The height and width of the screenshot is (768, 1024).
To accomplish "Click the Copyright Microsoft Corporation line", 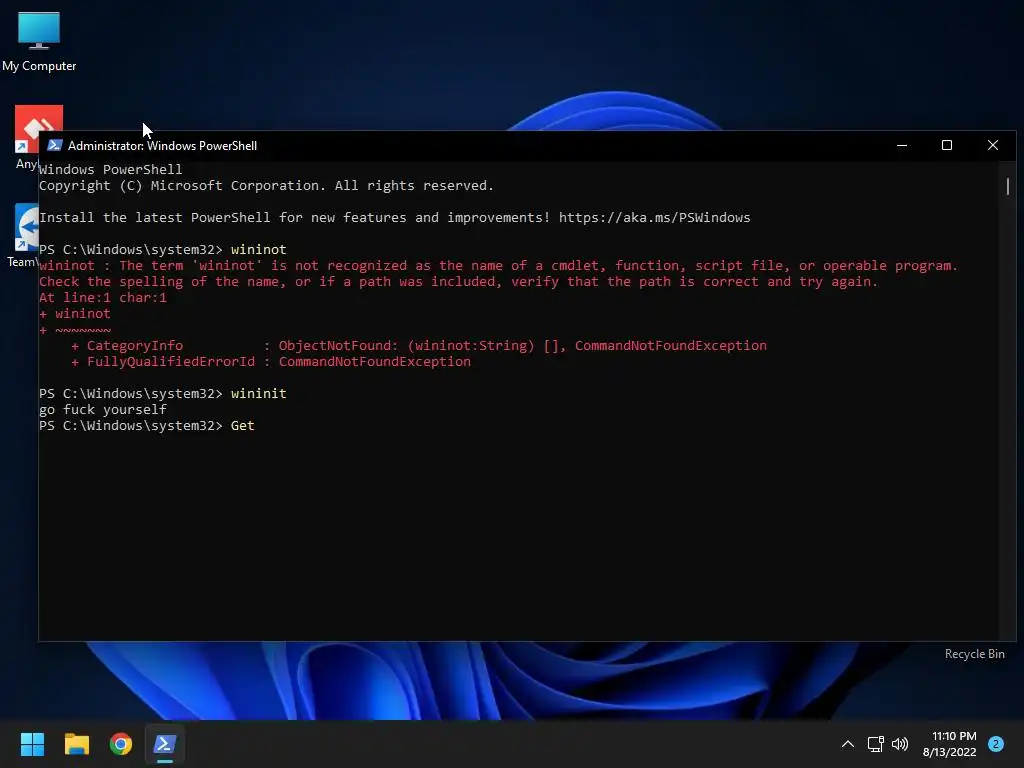I will click(x=266, y=185).
